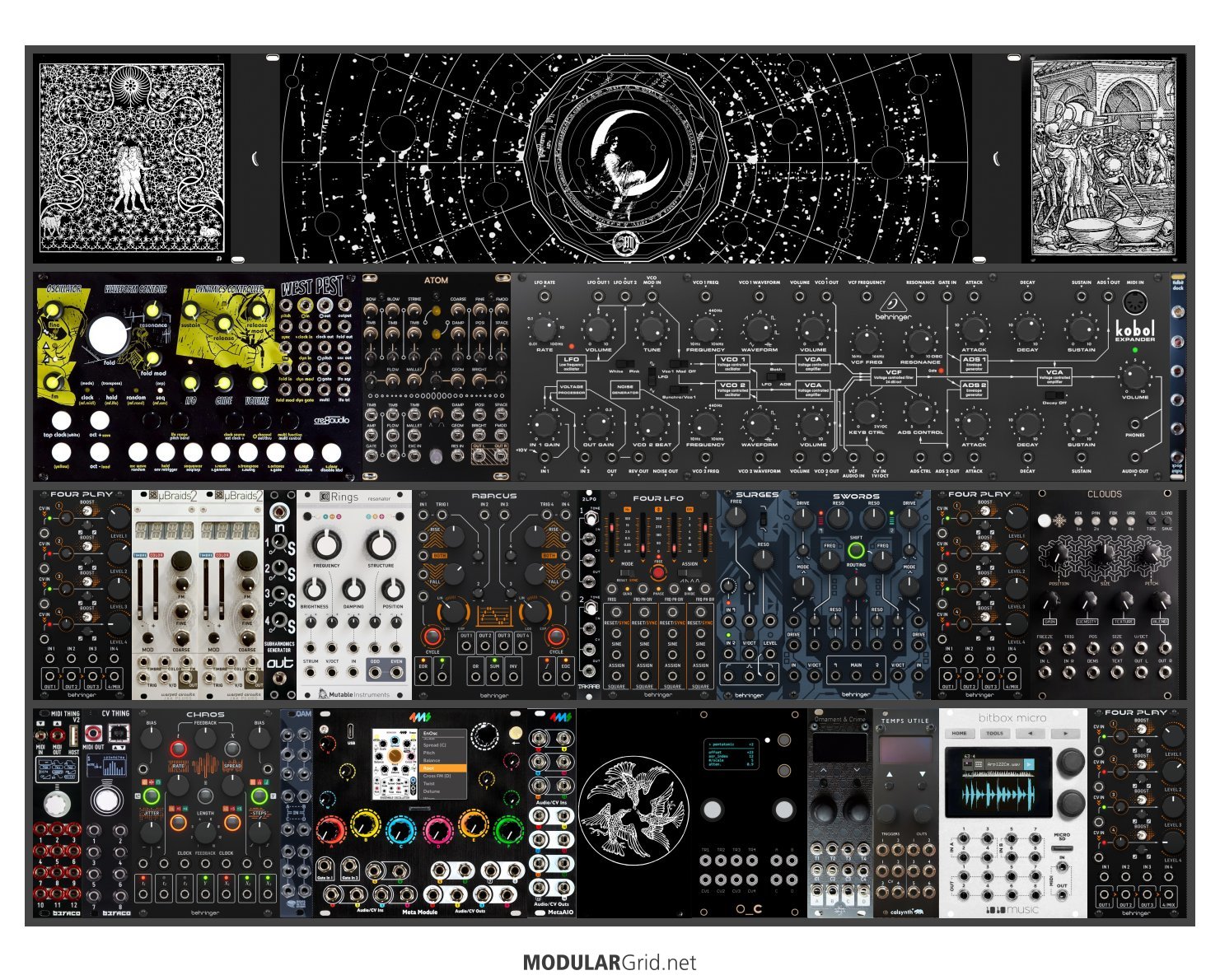This screenshot has width=1220, height=980.
Task: Click the LENGTH knob on the Chaos module
Action: point(205,832)
